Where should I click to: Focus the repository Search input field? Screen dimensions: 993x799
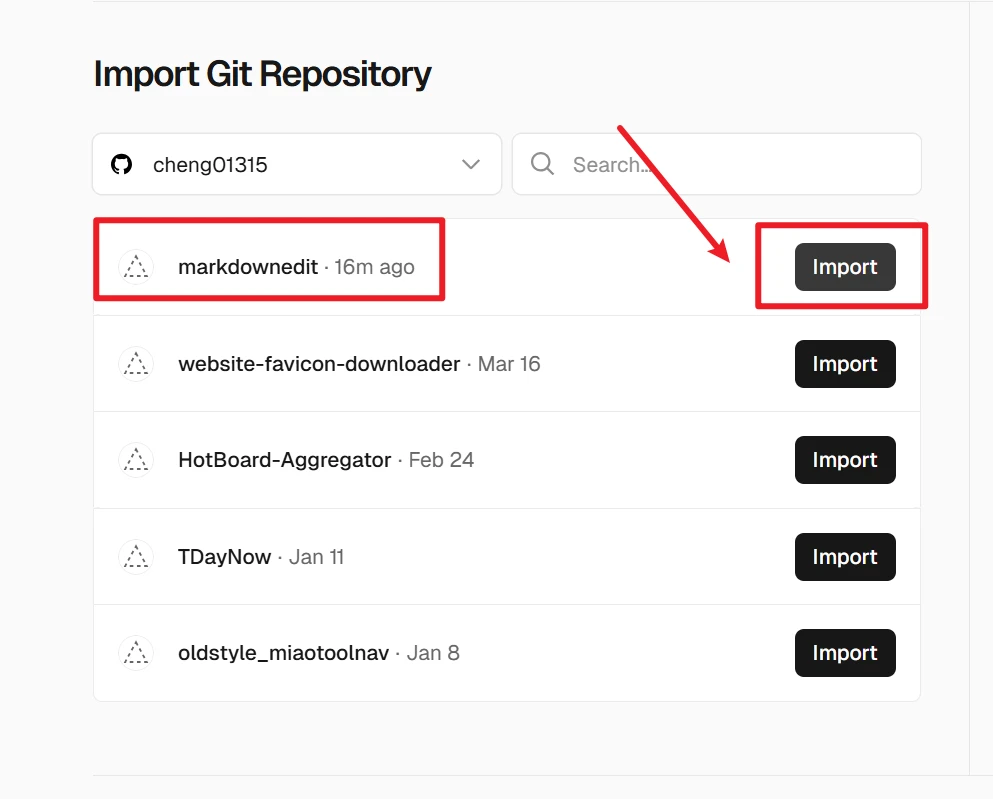[735, 165]
